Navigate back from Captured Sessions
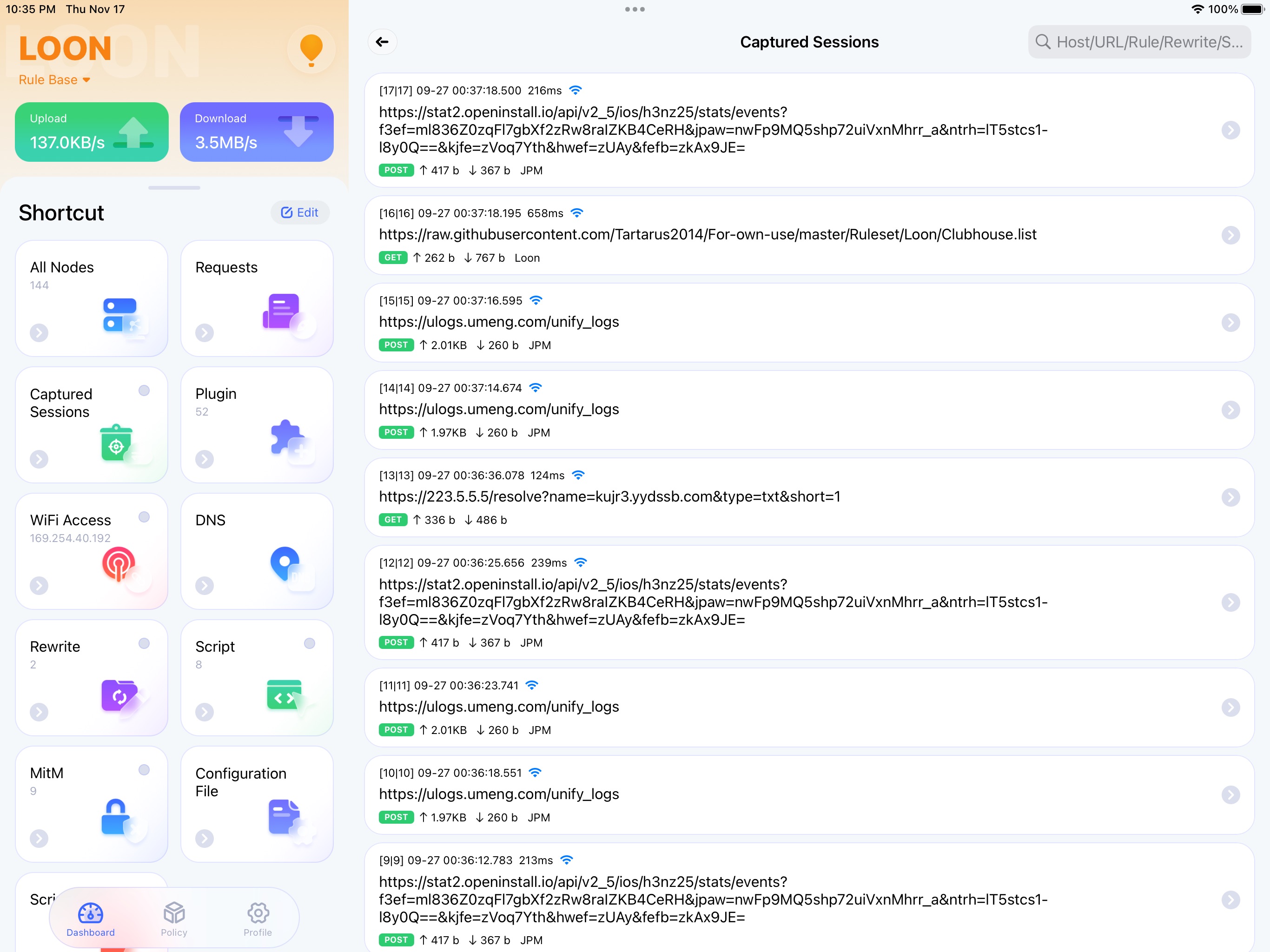The height and width of the screenshot is (952, 1270). [383, 41]
